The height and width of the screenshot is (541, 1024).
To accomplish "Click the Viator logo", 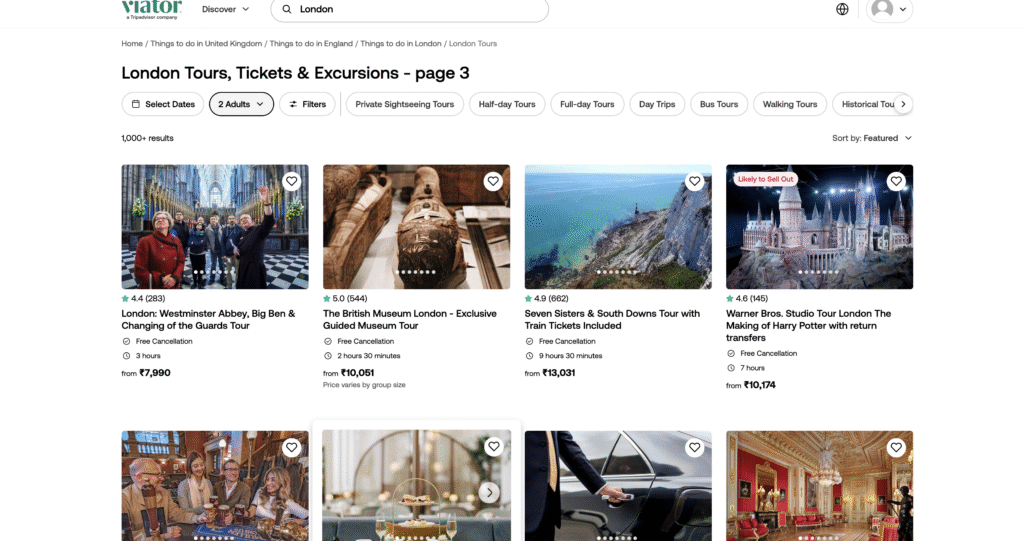I will [x=152, y=9].
